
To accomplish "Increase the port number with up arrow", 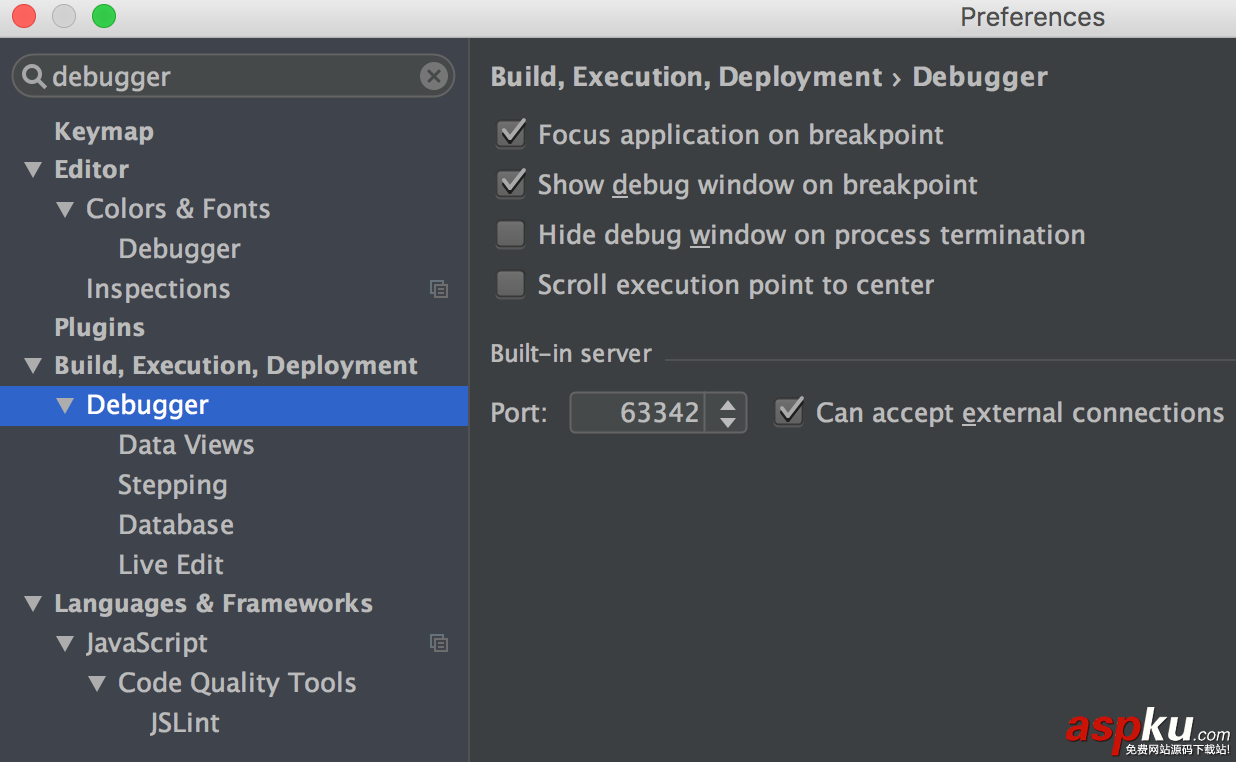I will [727, 404].
